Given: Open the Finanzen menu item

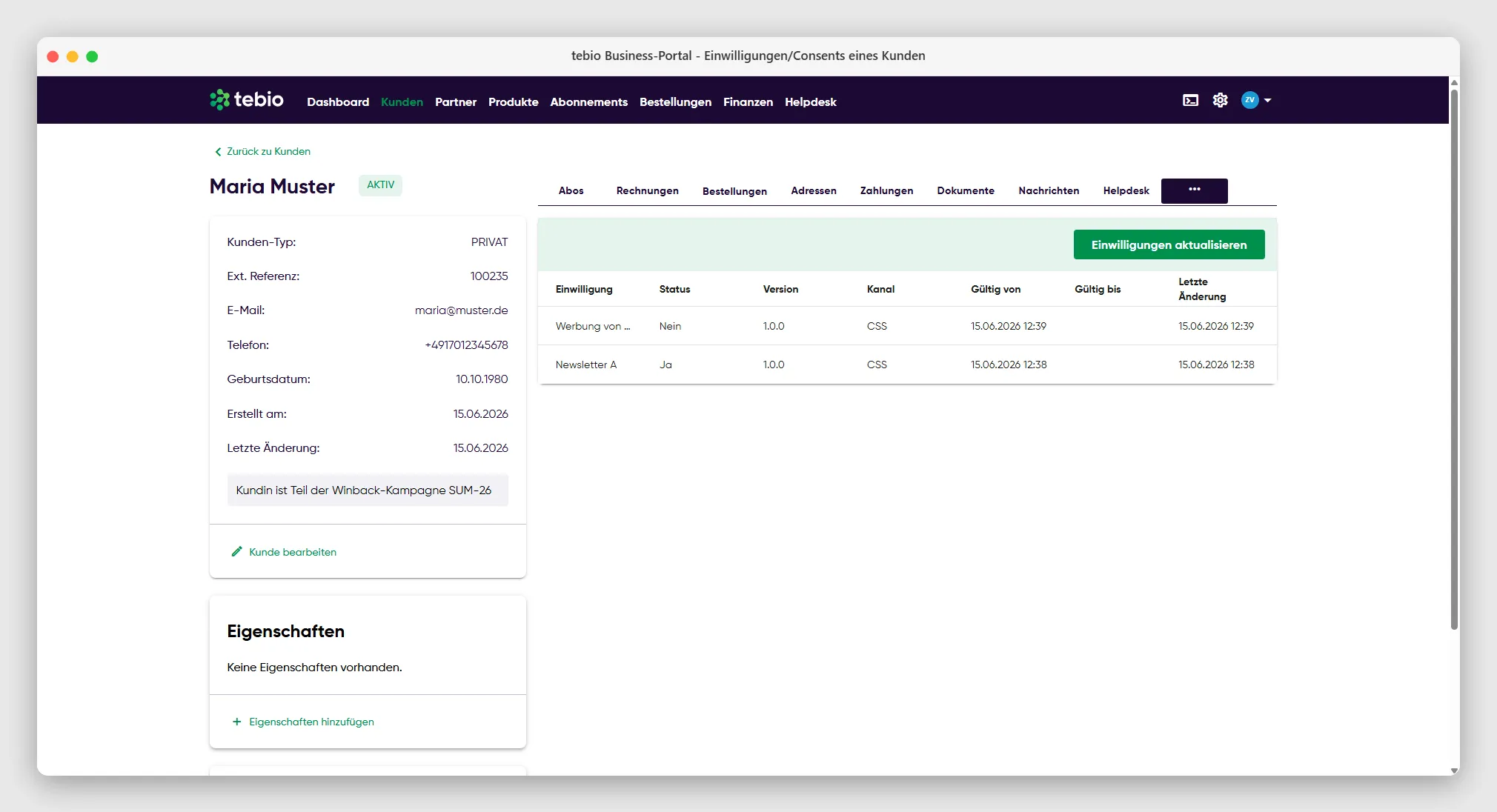Looking at the screenshot, I should [x=748, y=102].
